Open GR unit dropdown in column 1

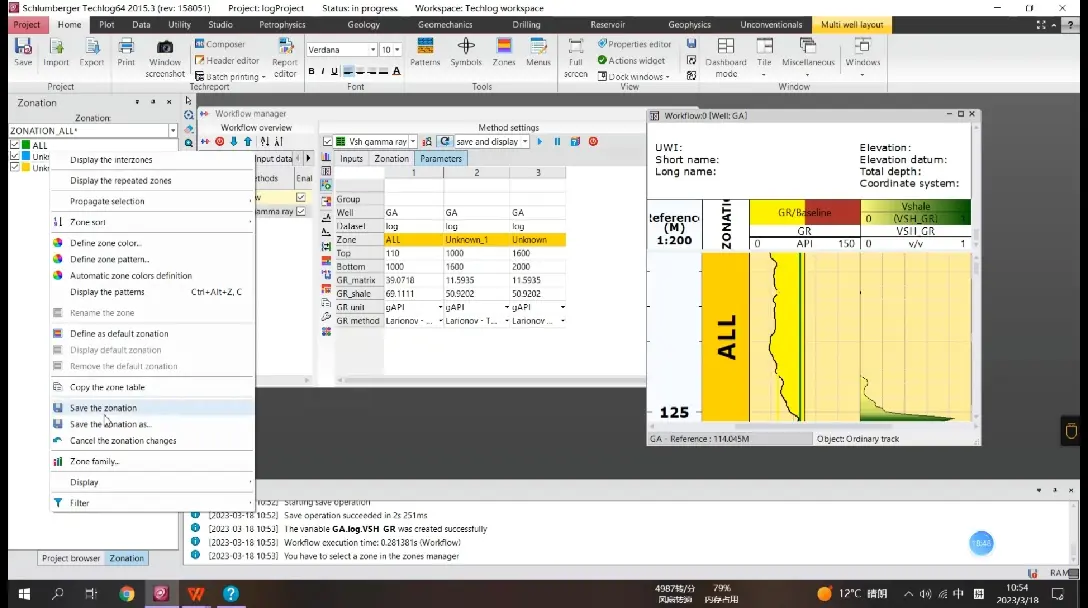click(441, 307)
